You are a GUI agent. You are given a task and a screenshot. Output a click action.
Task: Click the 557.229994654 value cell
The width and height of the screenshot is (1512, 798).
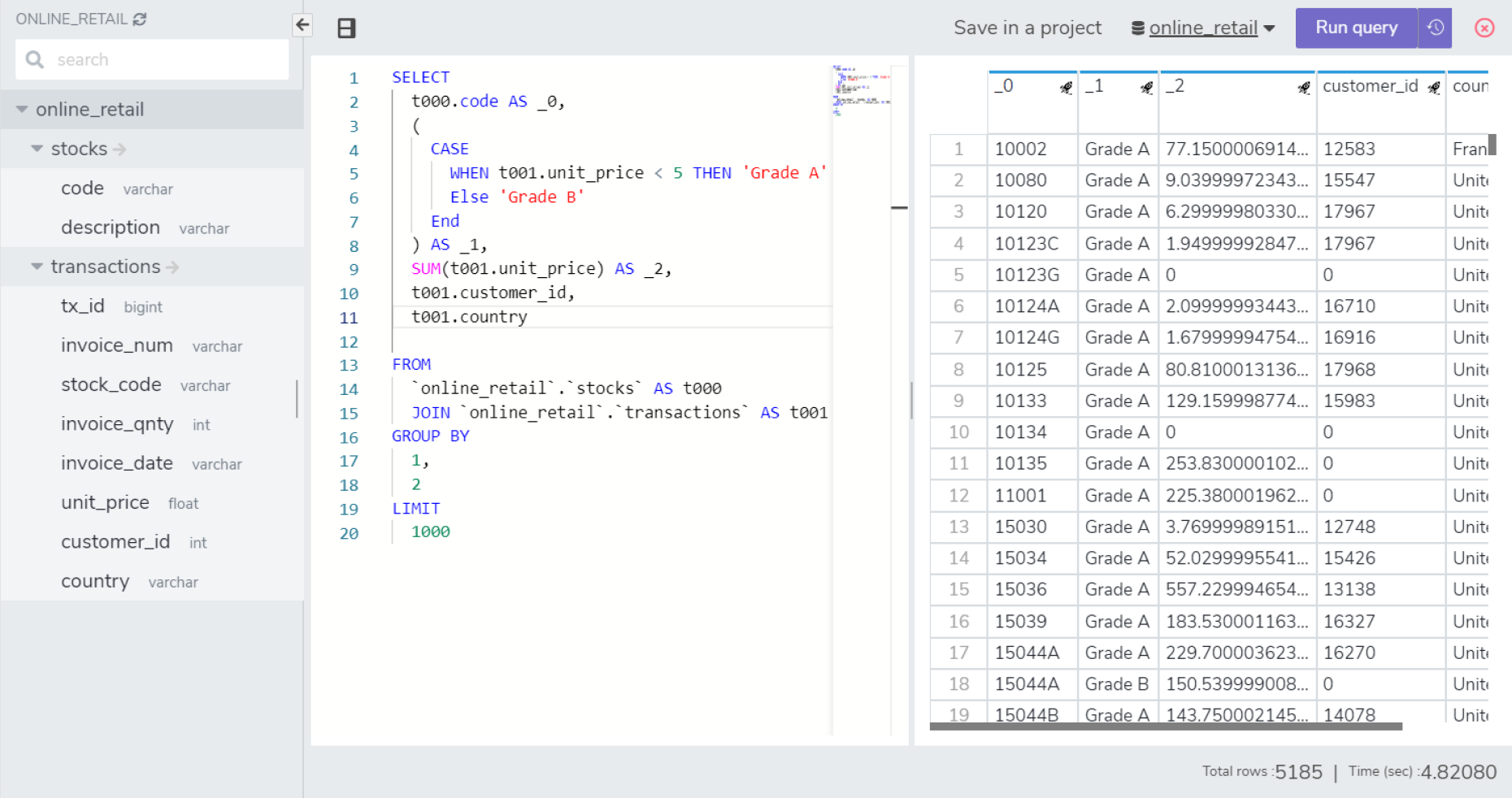coord(1237,589)
